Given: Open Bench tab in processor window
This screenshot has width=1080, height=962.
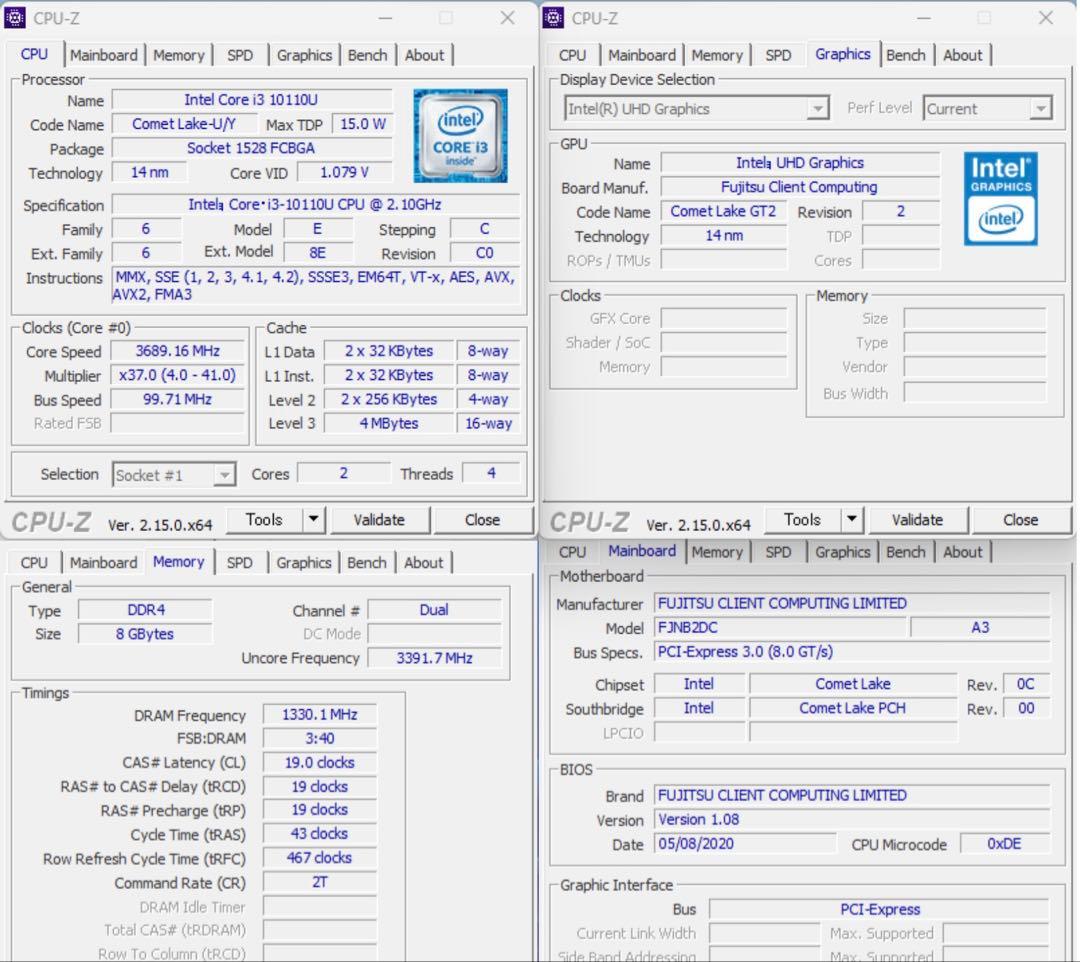Looking at the screenshot, I should point(367,55).
